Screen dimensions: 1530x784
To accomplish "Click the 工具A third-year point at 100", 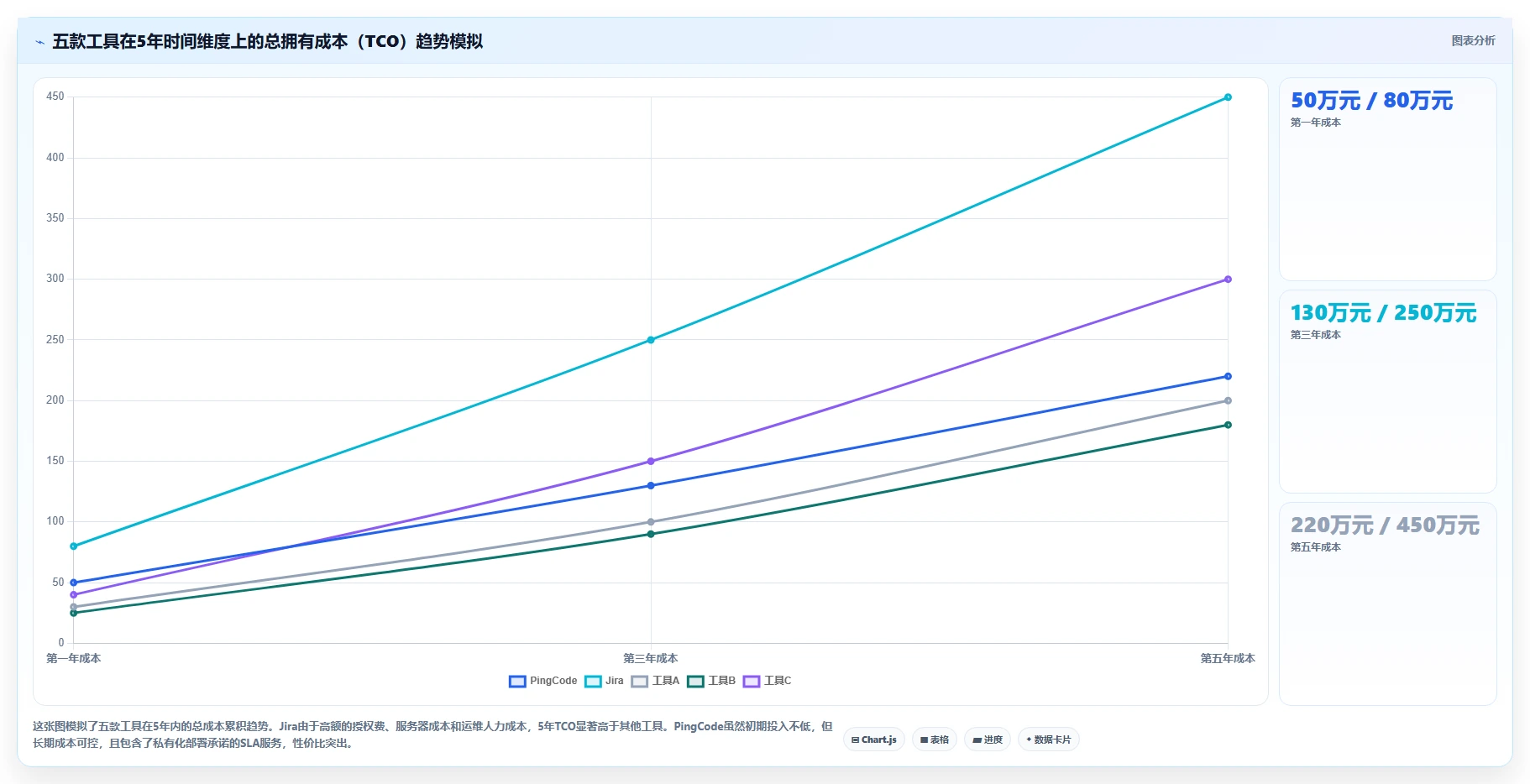I will pos(651,522).
